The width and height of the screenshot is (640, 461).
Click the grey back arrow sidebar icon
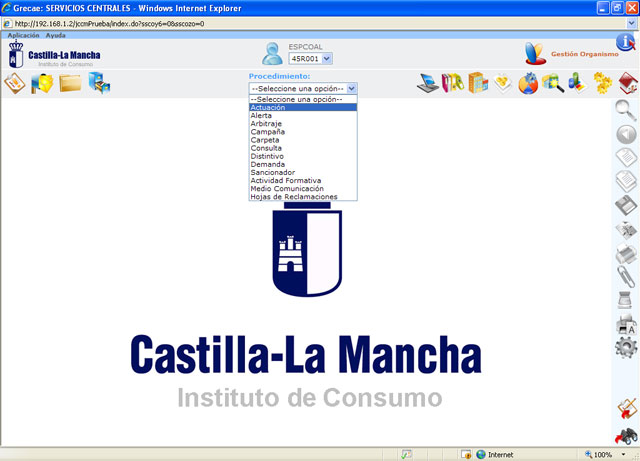(x=626, y=134)
